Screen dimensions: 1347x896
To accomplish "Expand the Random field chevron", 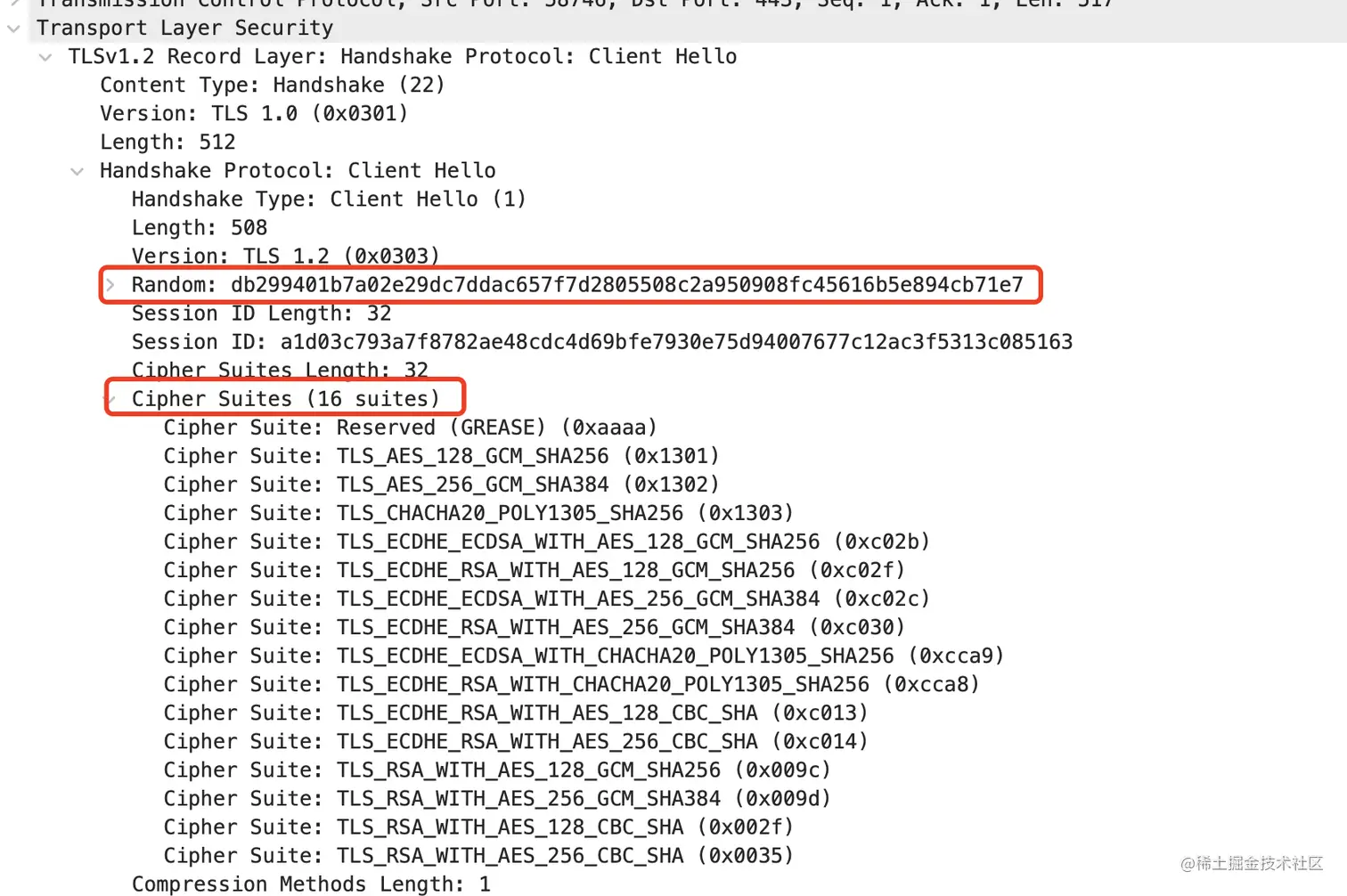I will coord(110,285).
